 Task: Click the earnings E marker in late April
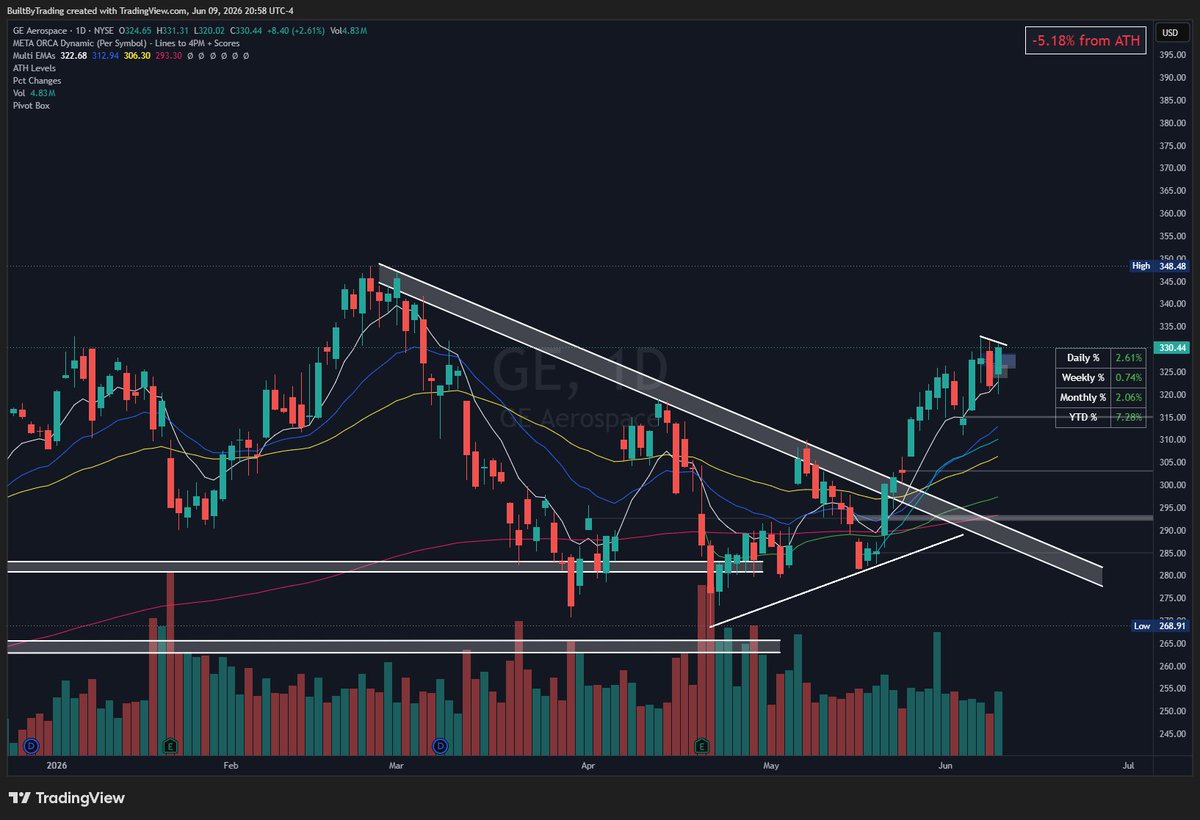pyautogui.click(x=702, y=746)
